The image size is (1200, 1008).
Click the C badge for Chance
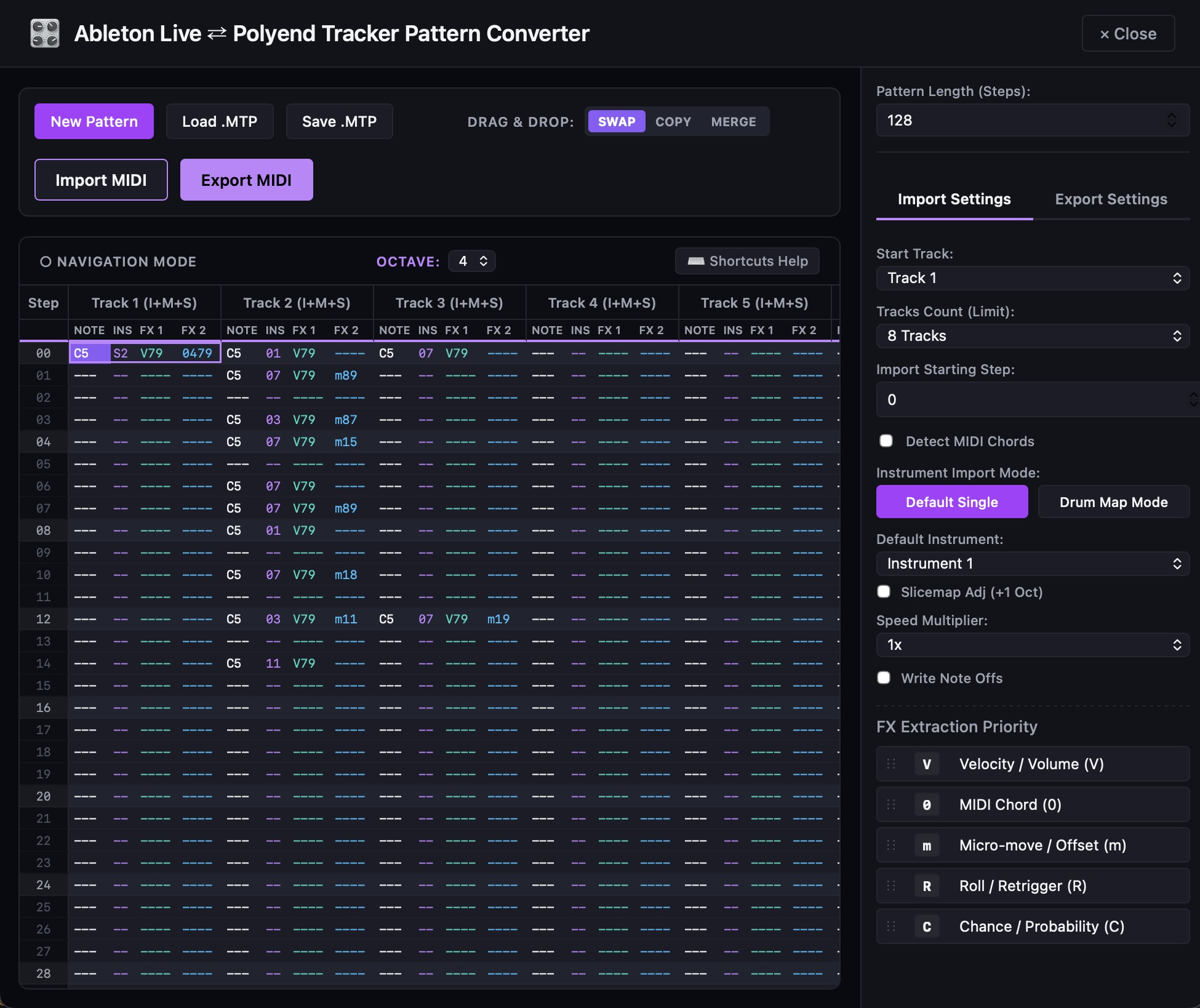click(927, 926)
